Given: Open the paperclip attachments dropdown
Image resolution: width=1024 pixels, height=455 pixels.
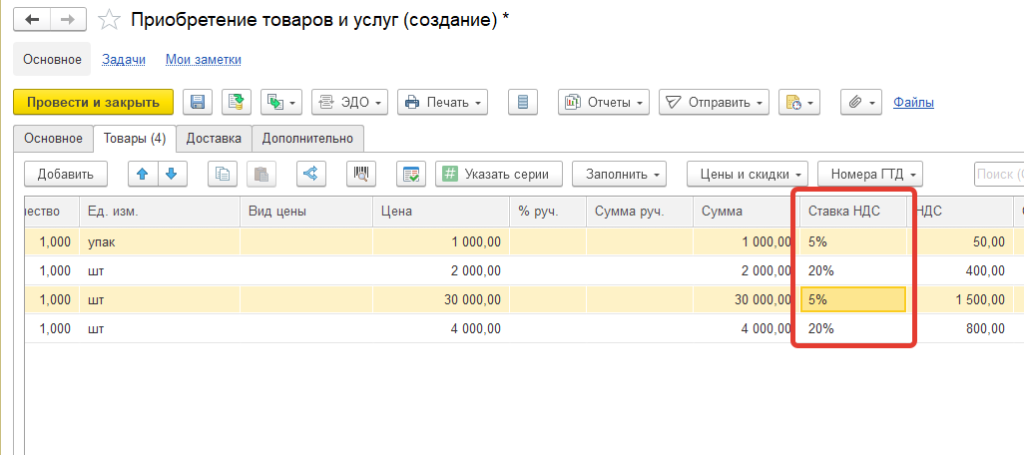Looking at the screenshot, I should [861, 102].
